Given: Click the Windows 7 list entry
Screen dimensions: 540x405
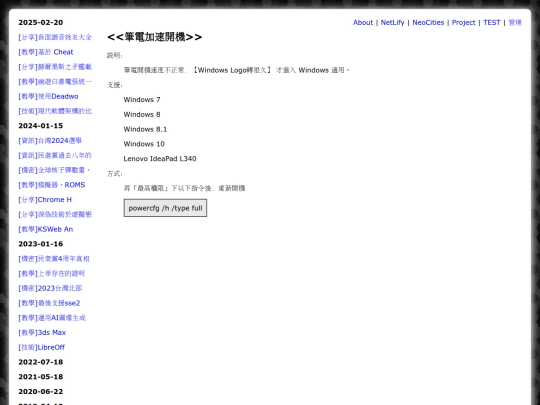Looking at the screenshot, I should pyautogui.click(x=142, y=100).
